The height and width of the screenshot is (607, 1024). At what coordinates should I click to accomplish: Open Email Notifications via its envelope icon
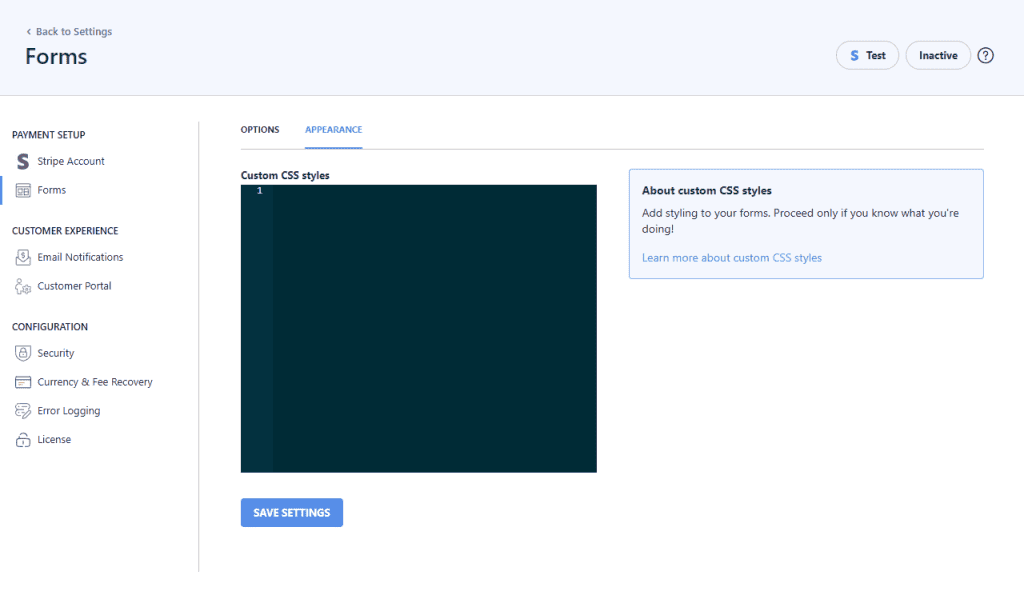click(22, 257)
